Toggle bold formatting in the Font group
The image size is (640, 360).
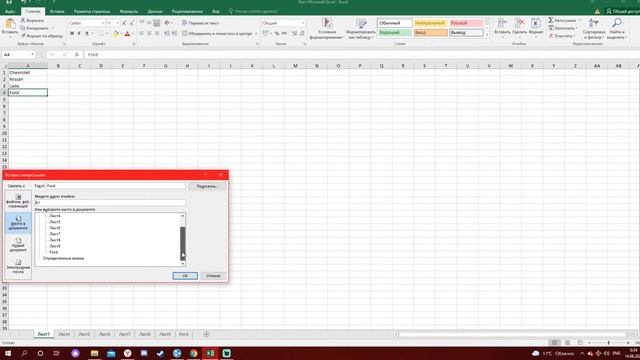tap(72, 33)
